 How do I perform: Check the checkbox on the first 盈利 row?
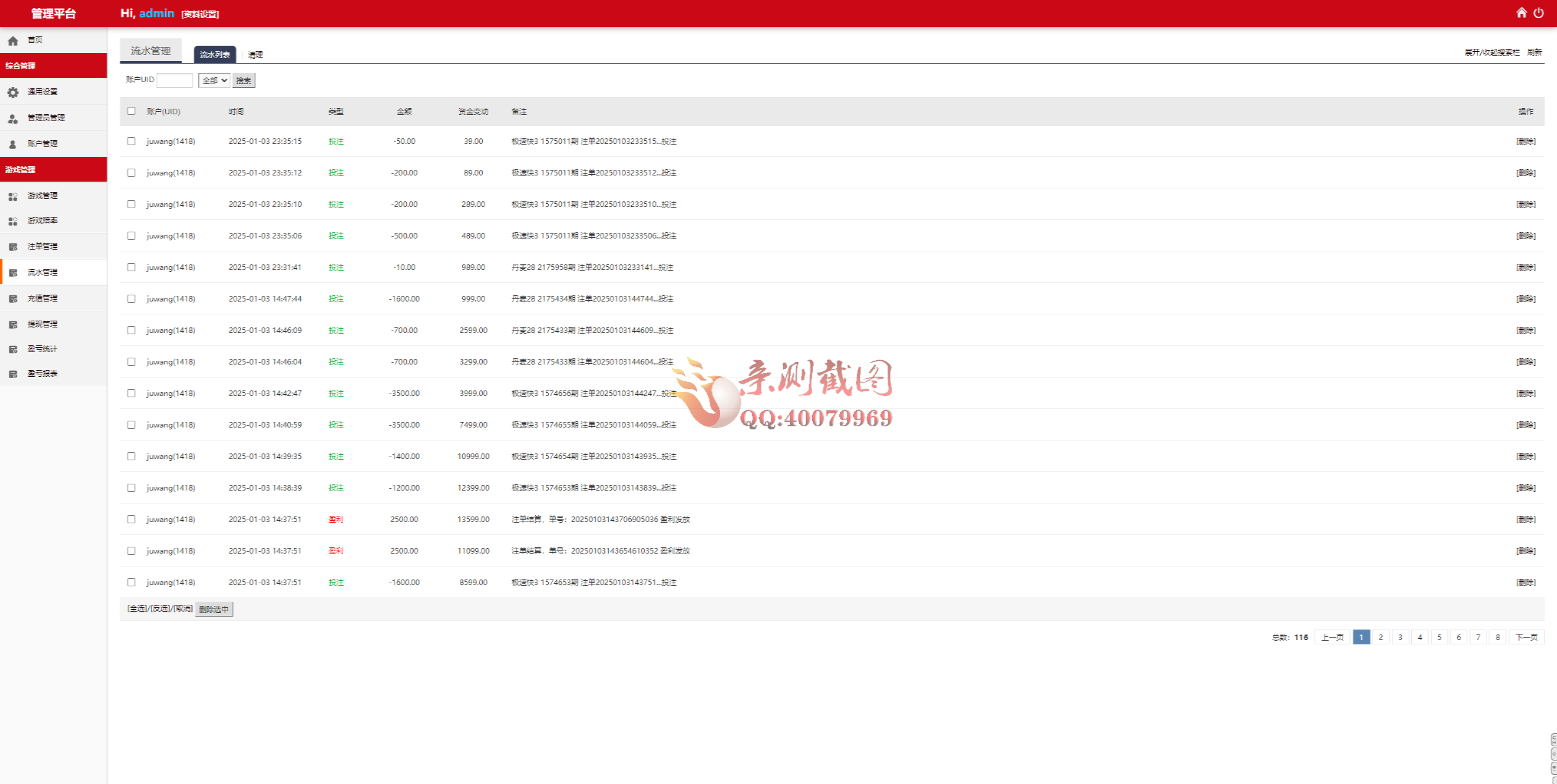point(131,519)
